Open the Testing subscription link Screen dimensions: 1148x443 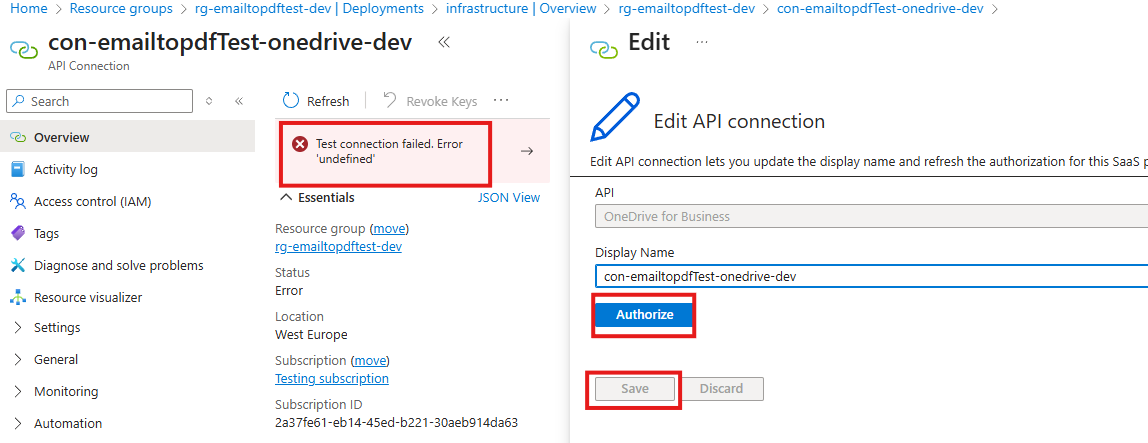click(x=332, y=379)
